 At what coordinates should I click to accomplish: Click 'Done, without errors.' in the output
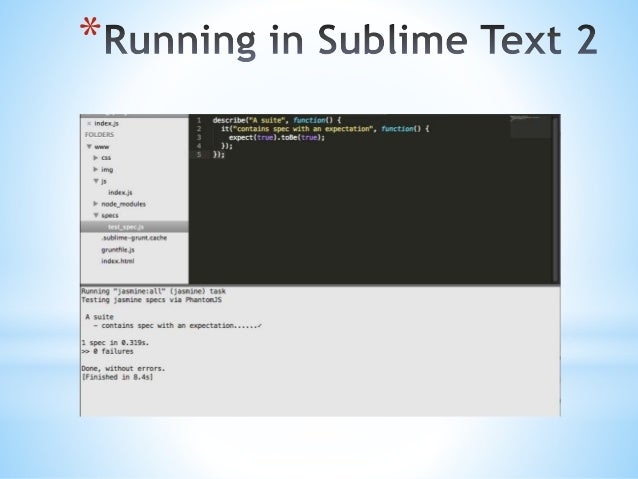(123, 368)
